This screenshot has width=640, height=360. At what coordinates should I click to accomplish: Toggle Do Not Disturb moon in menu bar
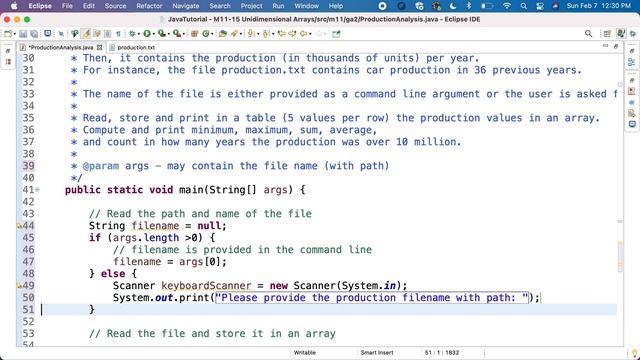tap(453, 6)
